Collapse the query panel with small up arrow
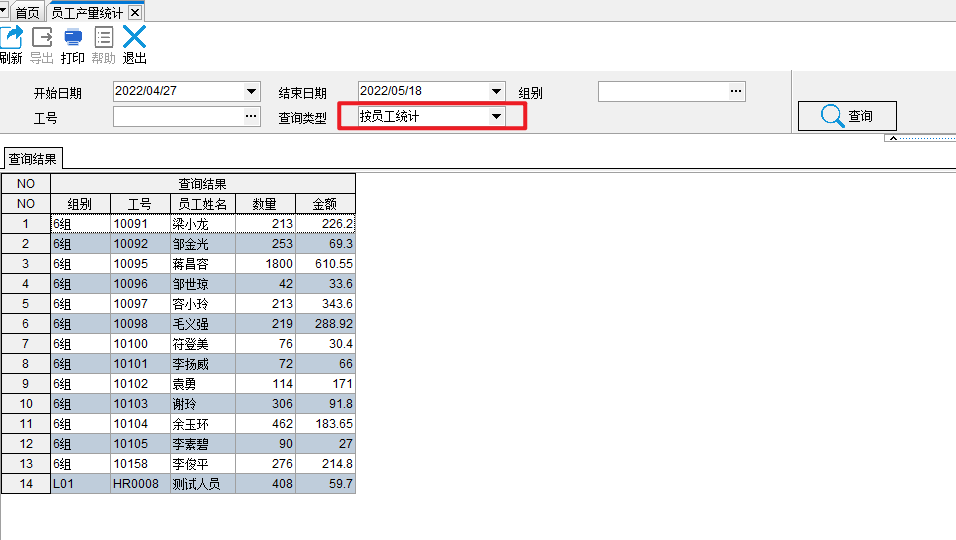The height and width of the screenshot is (540, 956). pos(893,138)
